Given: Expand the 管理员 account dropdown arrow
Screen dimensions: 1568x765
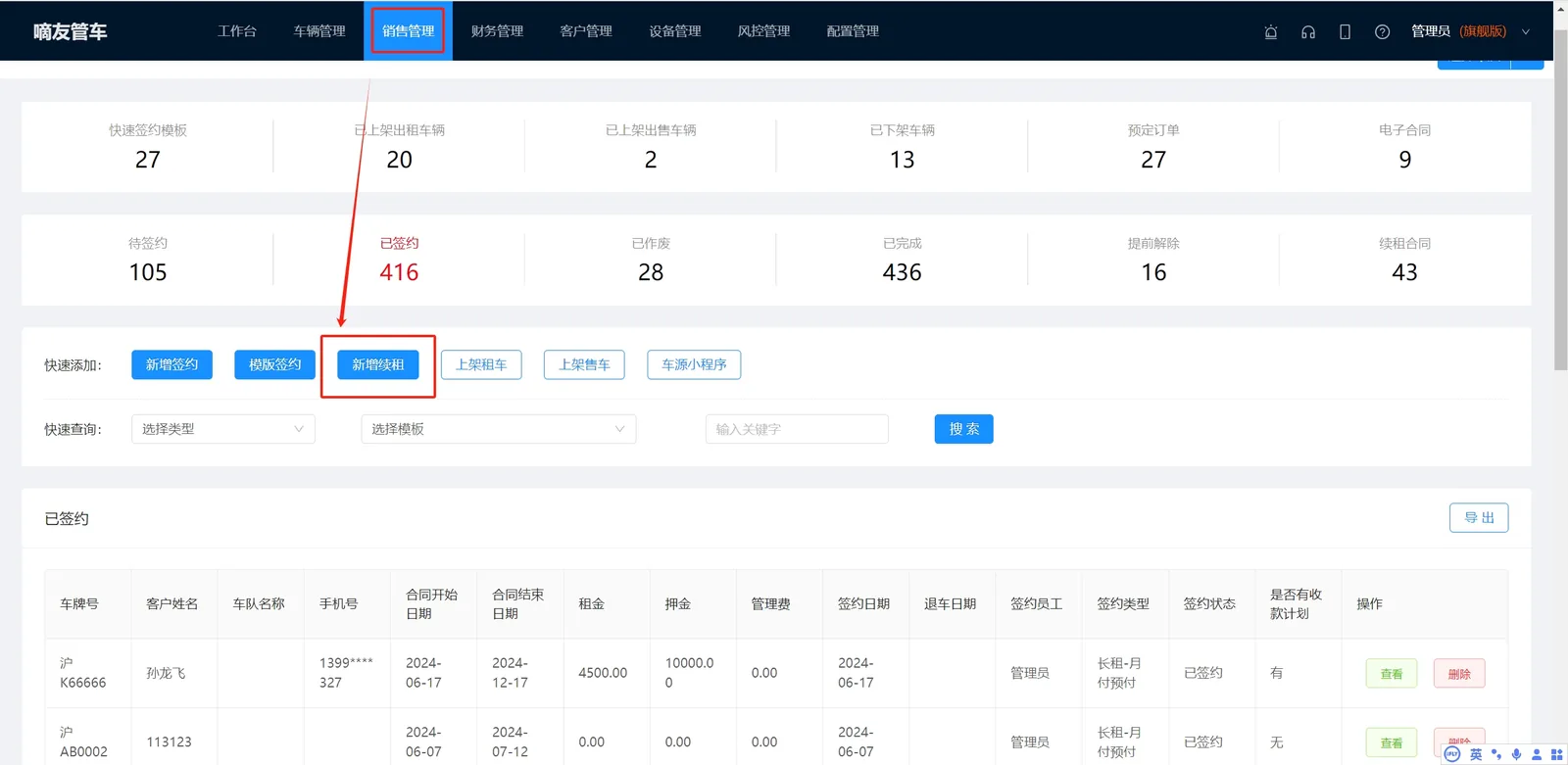Looking at the screenshot, I should [1526, 31].
